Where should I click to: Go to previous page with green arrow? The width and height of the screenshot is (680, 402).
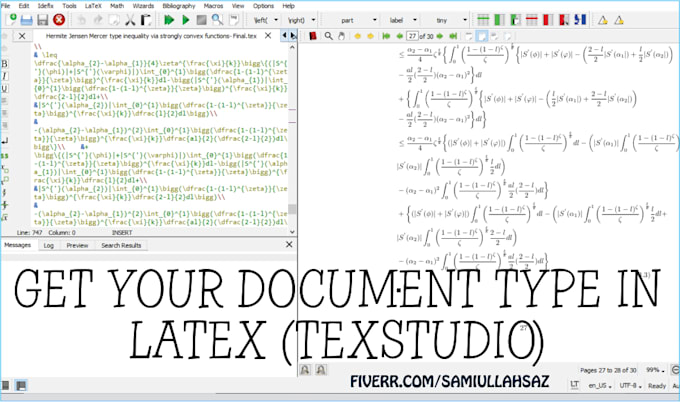pos(399,36)
